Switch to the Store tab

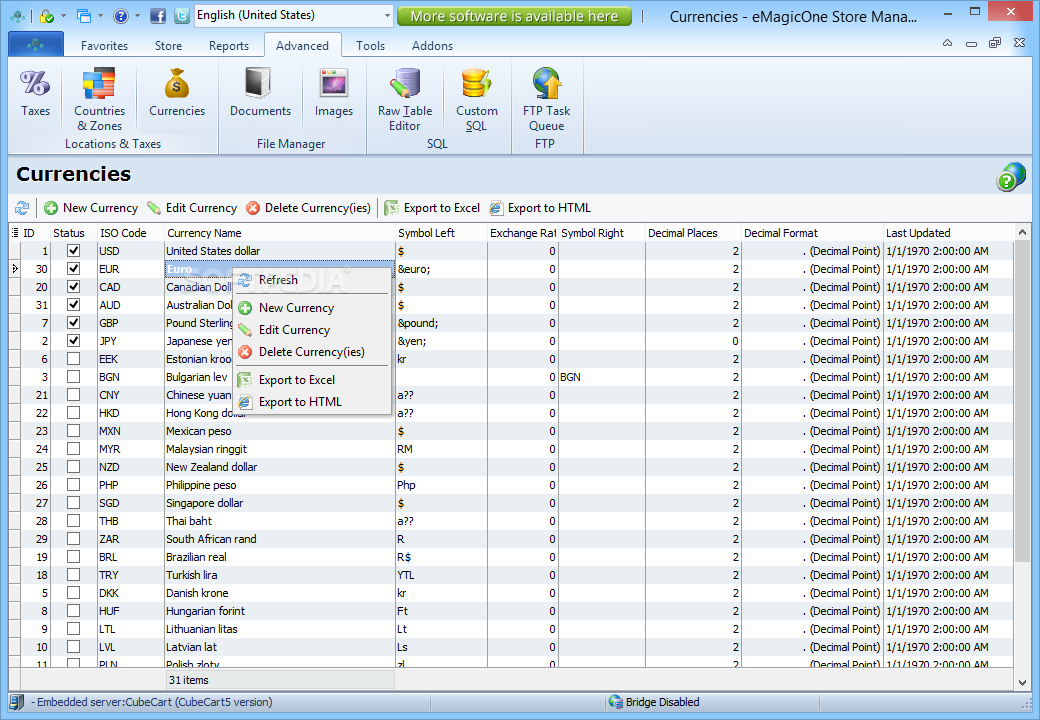tap(168, 46)
